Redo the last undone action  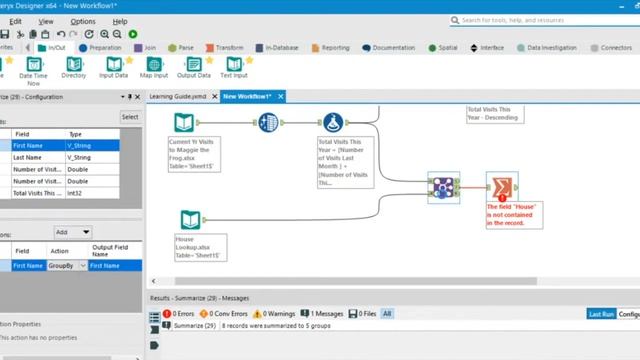tap(73, 34)
